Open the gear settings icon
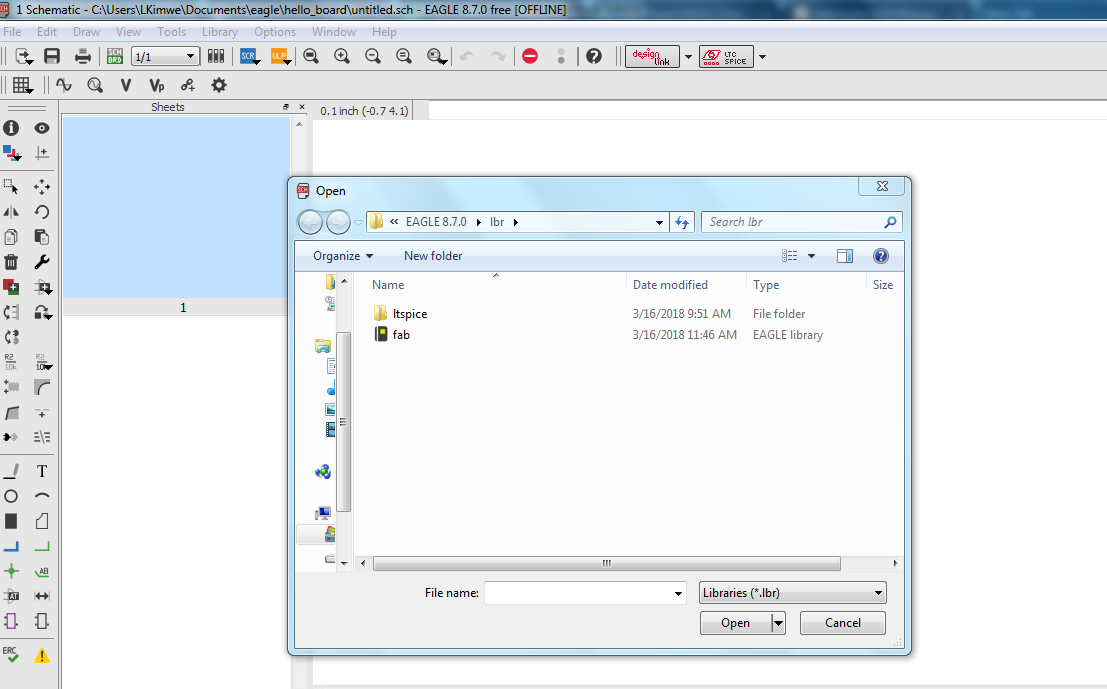The image size is (1107, 689). (x=219, y=85)
